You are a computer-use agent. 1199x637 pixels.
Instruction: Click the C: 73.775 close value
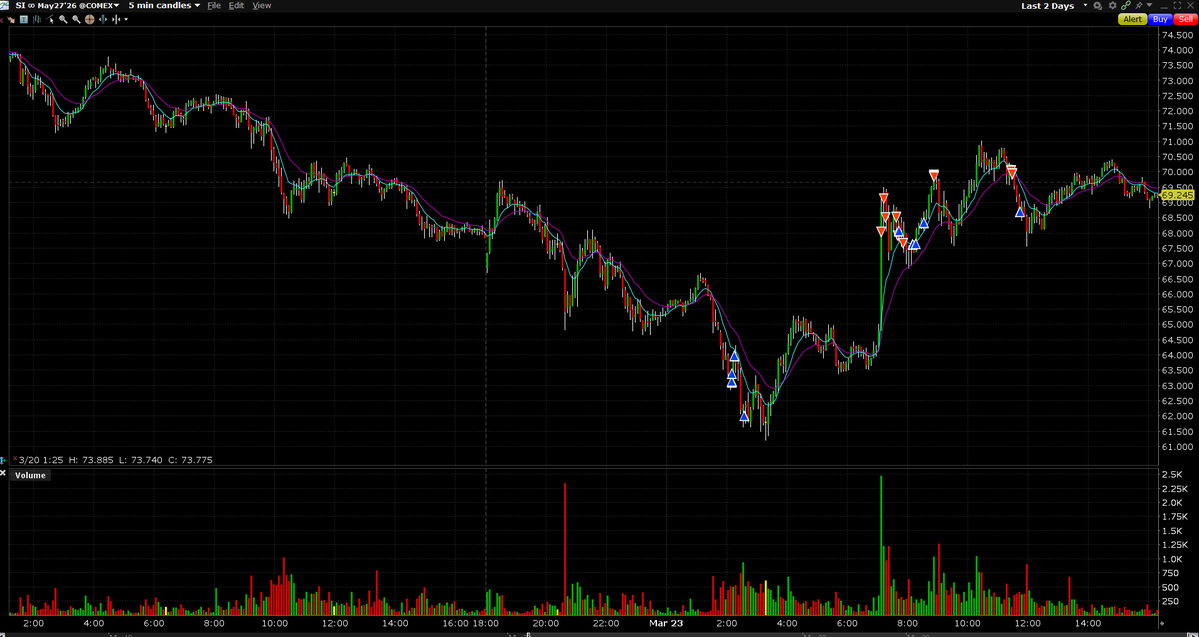pyautogui.click(x=190, y=460)
